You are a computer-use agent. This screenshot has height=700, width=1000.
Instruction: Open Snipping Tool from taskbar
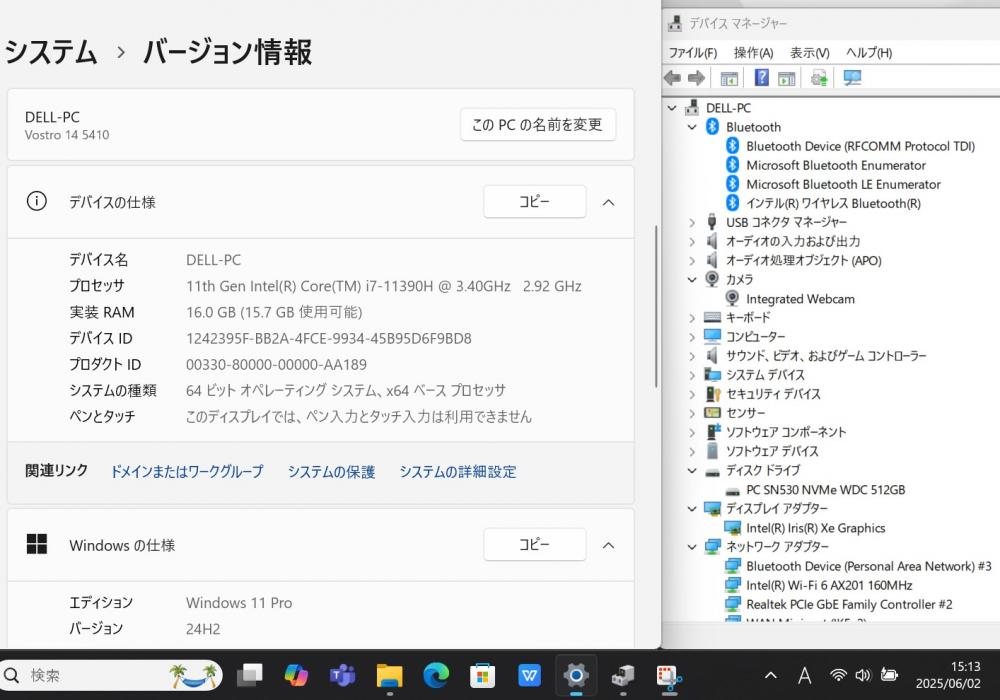coord(669,678)
